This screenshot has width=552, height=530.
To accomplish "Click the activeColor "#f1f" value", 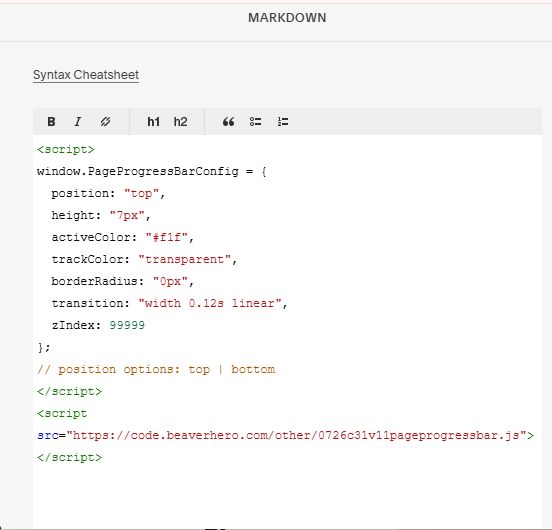I will [167, 238].
